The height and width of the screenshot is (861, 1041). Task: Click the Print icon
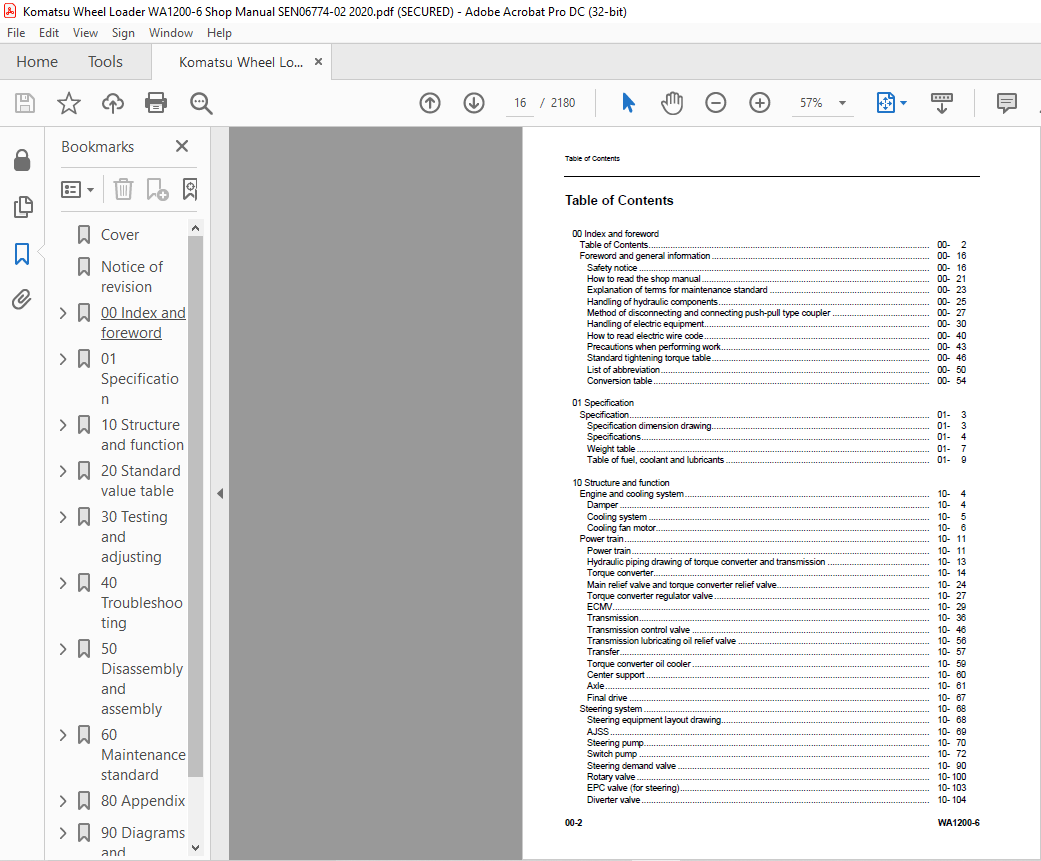point(156,103)
